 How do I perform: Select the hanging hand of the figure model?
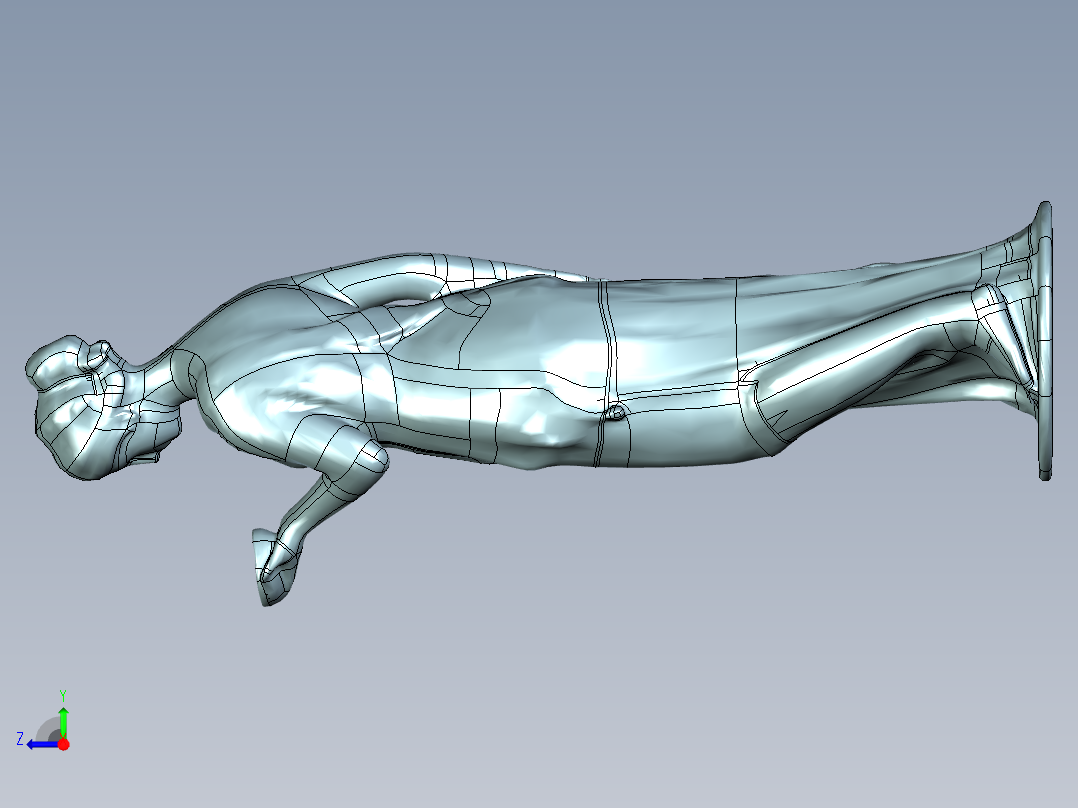pos(275,567)
